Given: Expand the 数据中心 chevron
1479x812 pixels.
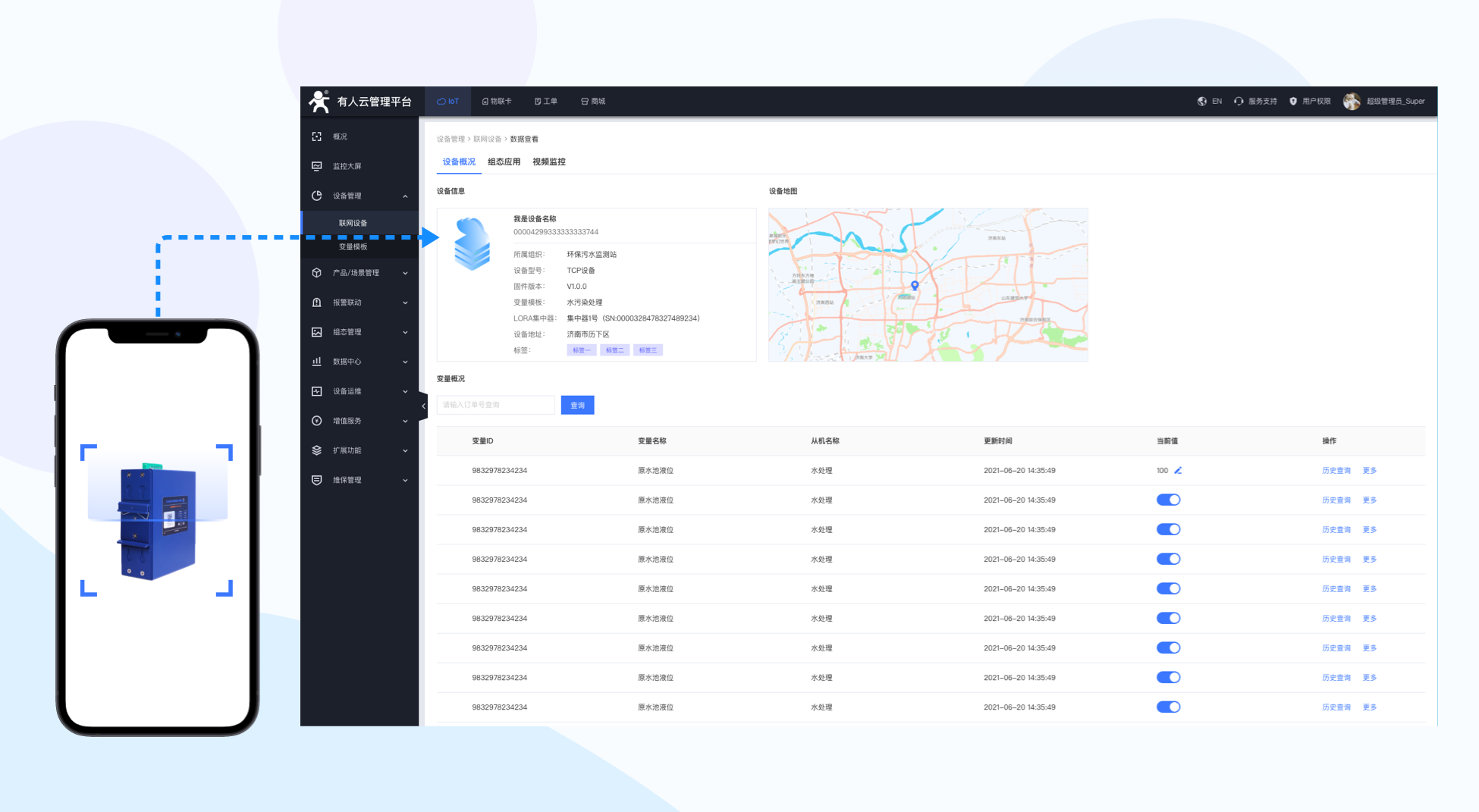Looking at the screenshot, I should coord(405,362).
